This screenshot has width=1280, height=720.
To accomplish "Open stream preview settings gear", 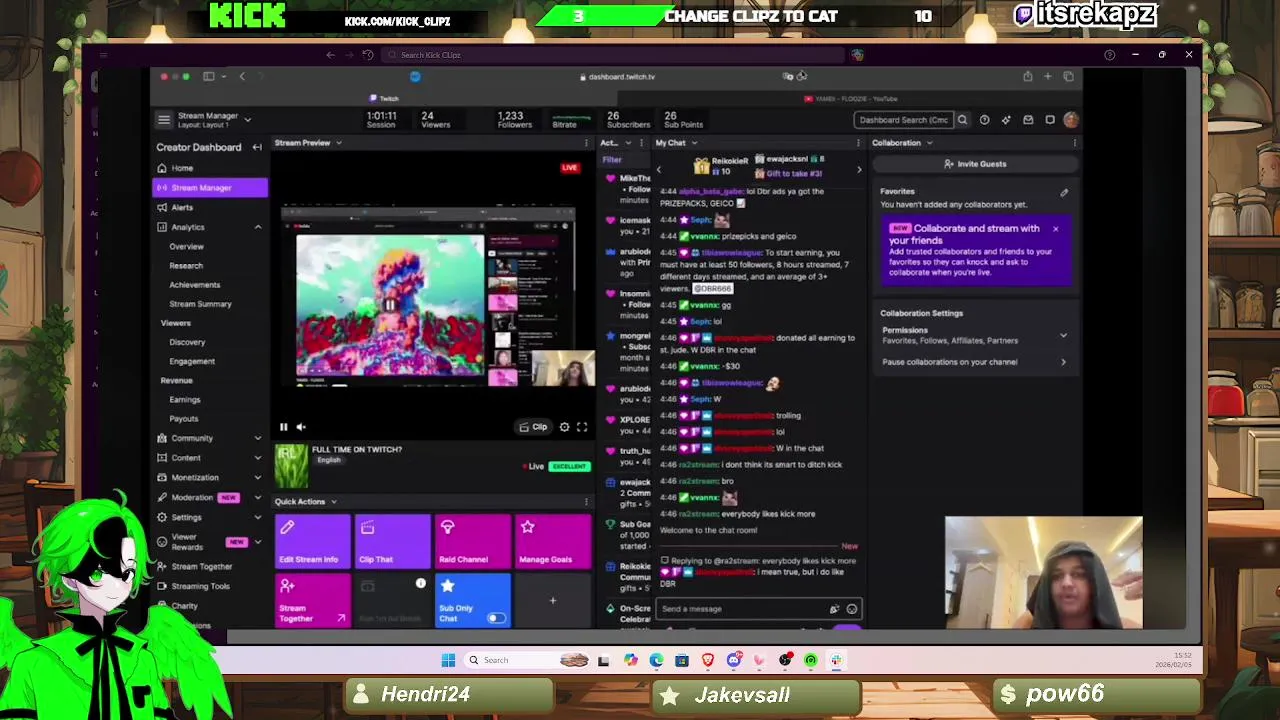I will [565, 427].
